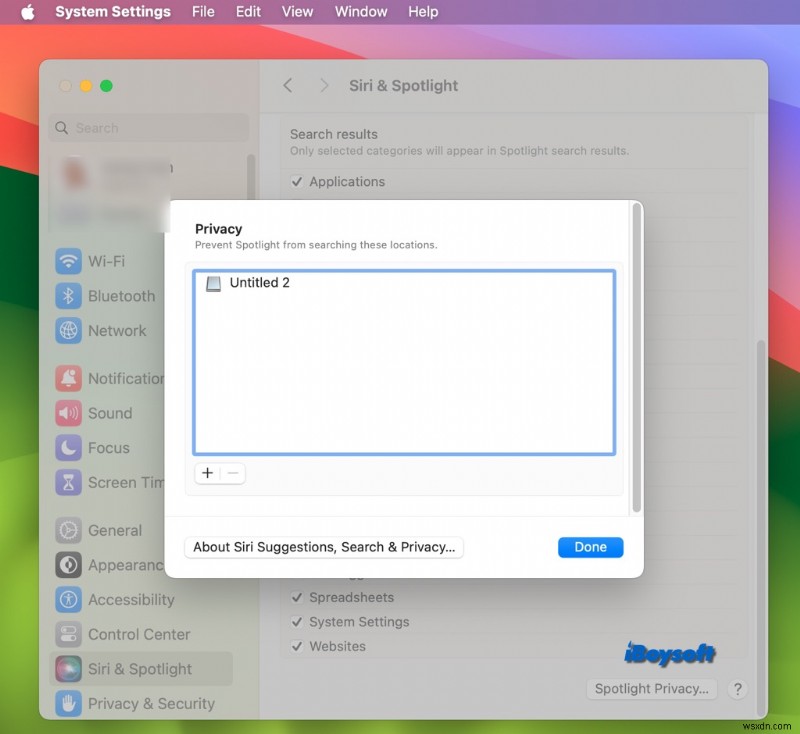The width and height of the screenshot is (800, 734).
Task: Toggle the Applications checkbox
Action: [296, 182]
